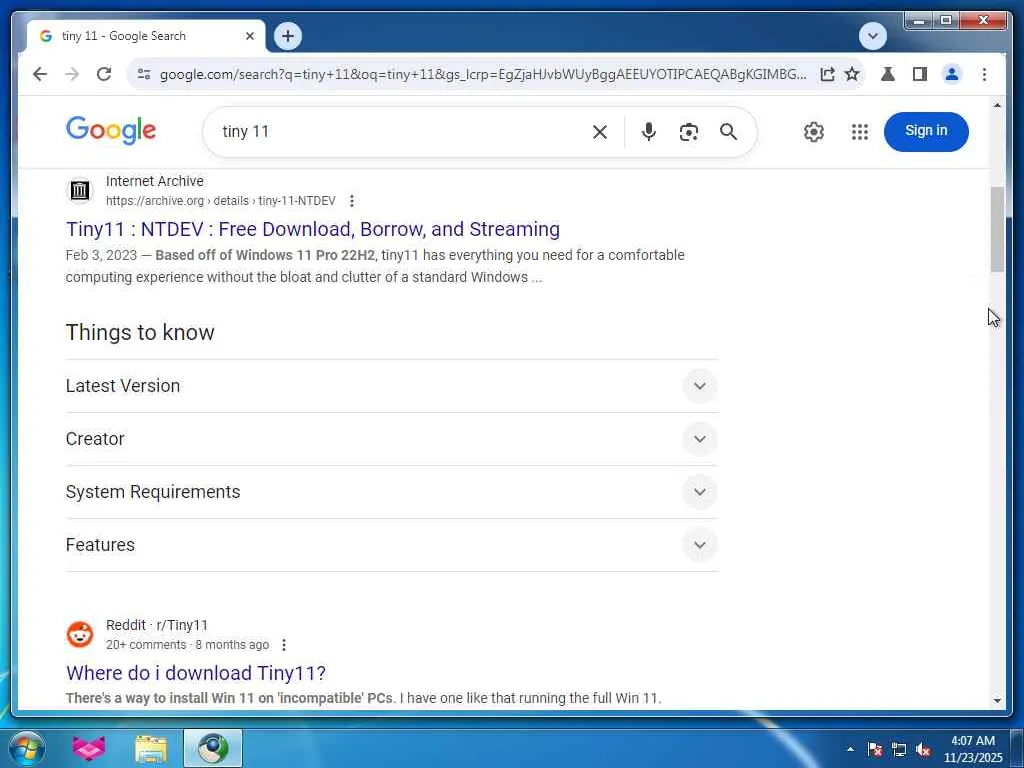This screenshot has height=768, width=1024.
Task: Expand the Creator section
Action: click(x=392, y=439)
